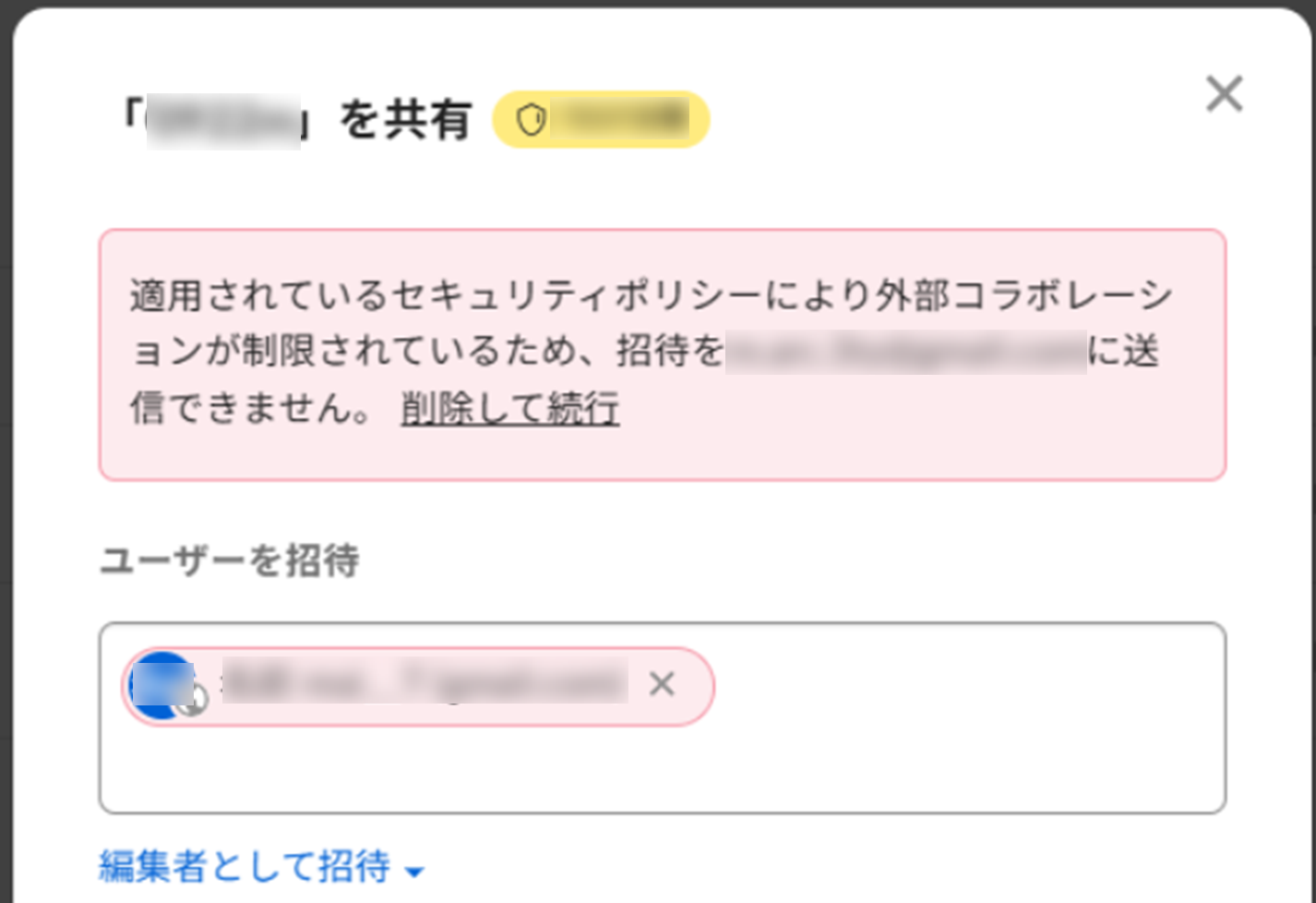Image resolution: width=1316 pixels, height=903 pixels.
Task: Click the dimmed backdrop left of the dialog
Action: 6,462
